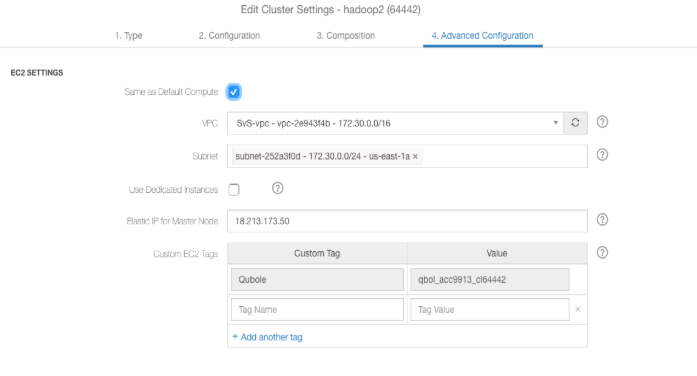Screen dimensions: 697x376
Task: Click the Elastic IP for Master Node label
Action: click(172, 221)
